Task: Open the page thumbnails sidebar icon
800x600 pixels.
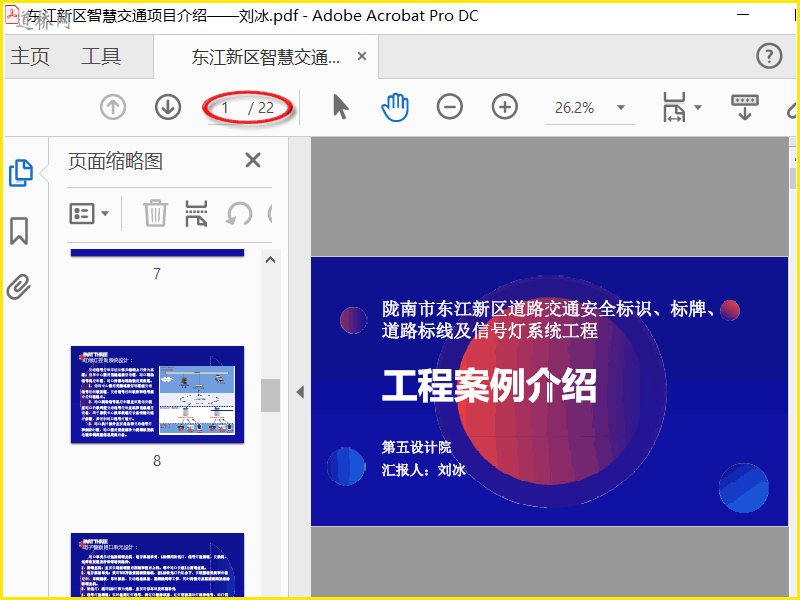Action: pos(21,173)
